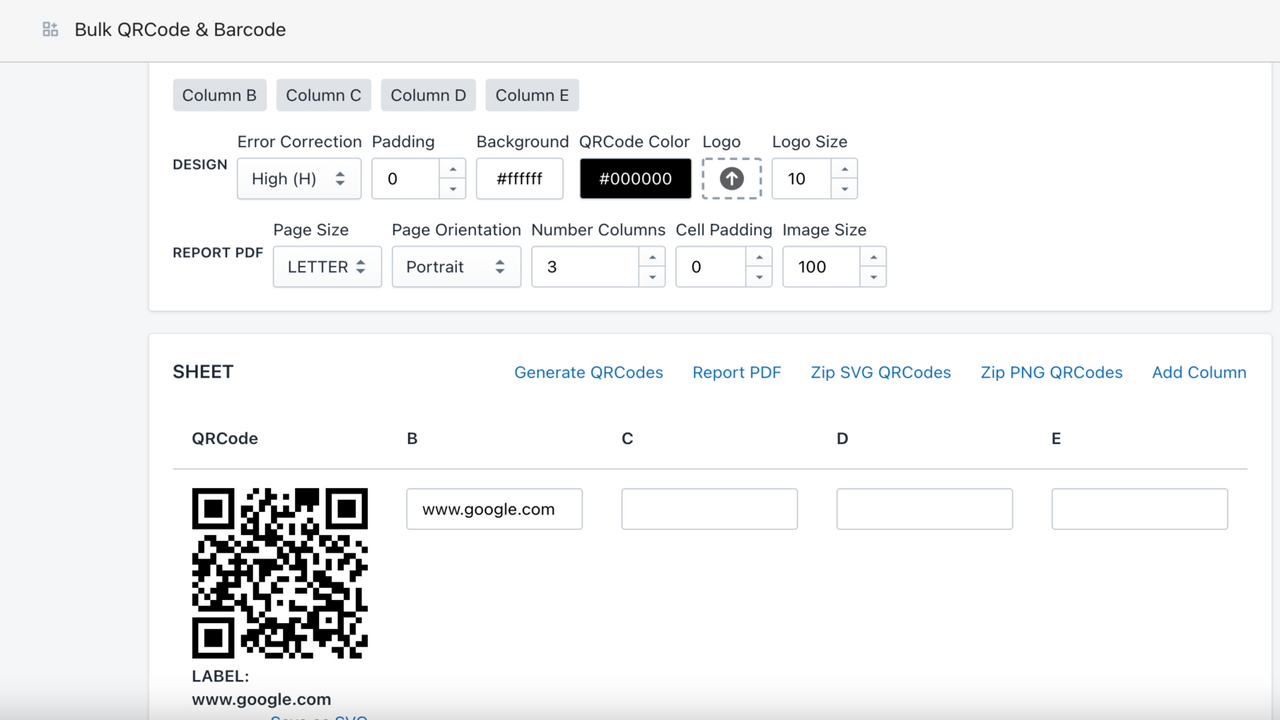Open the Page Size LETTER dropdown
The height and width of the screenshot is (720, 1280).
[x=326, y=266]
